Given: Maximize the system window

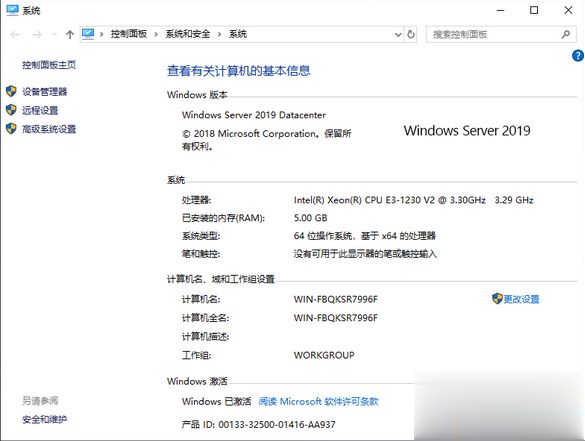Looking at the screenshot, I should [534, 10].
